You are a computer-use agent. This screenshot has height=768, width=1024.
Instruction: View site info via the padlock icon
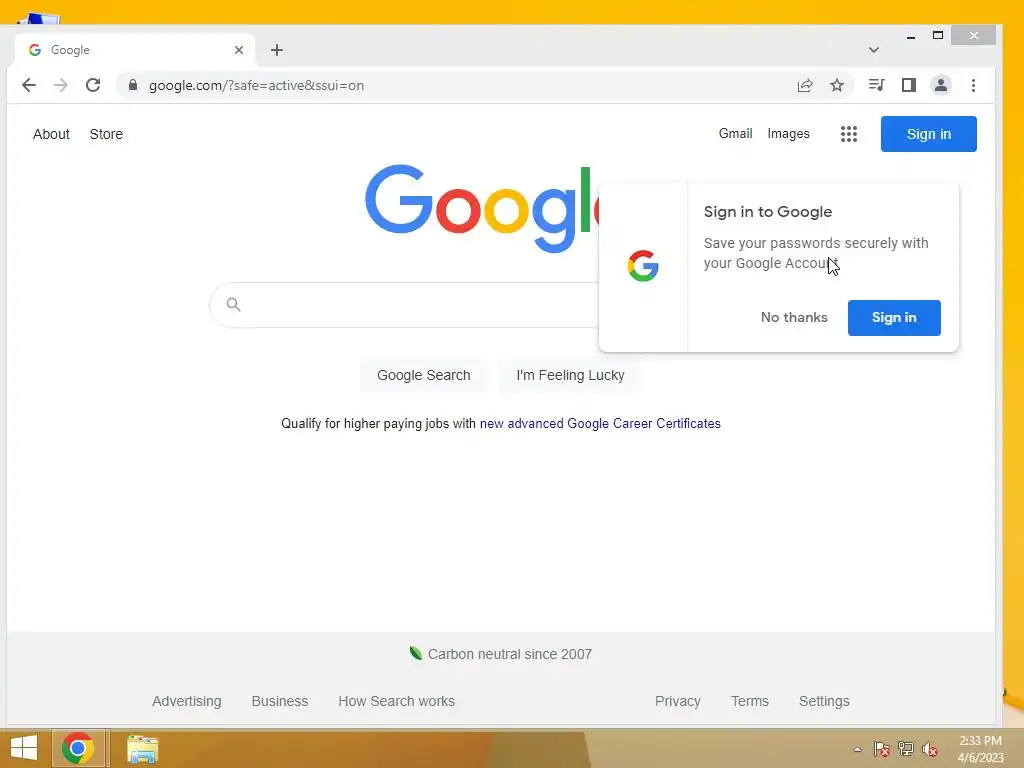click(133, 85)
